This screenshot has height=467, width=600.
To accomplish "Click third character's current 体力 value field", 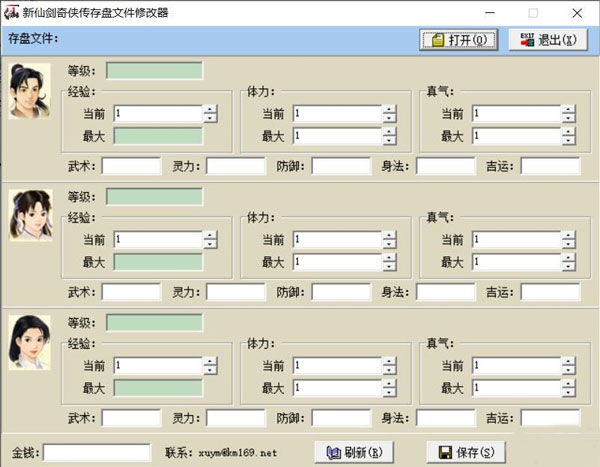I will click(x=338, y=366).
